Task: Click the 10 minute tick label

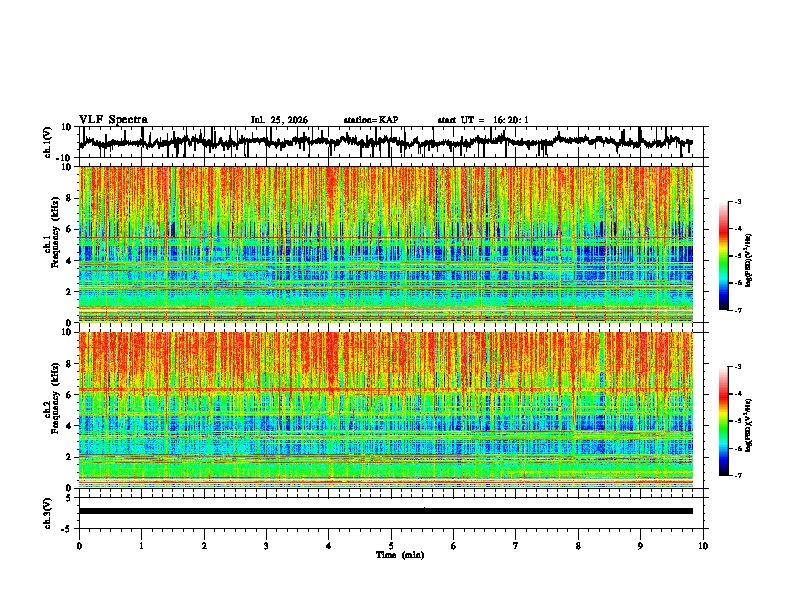Action: (703, 546)
